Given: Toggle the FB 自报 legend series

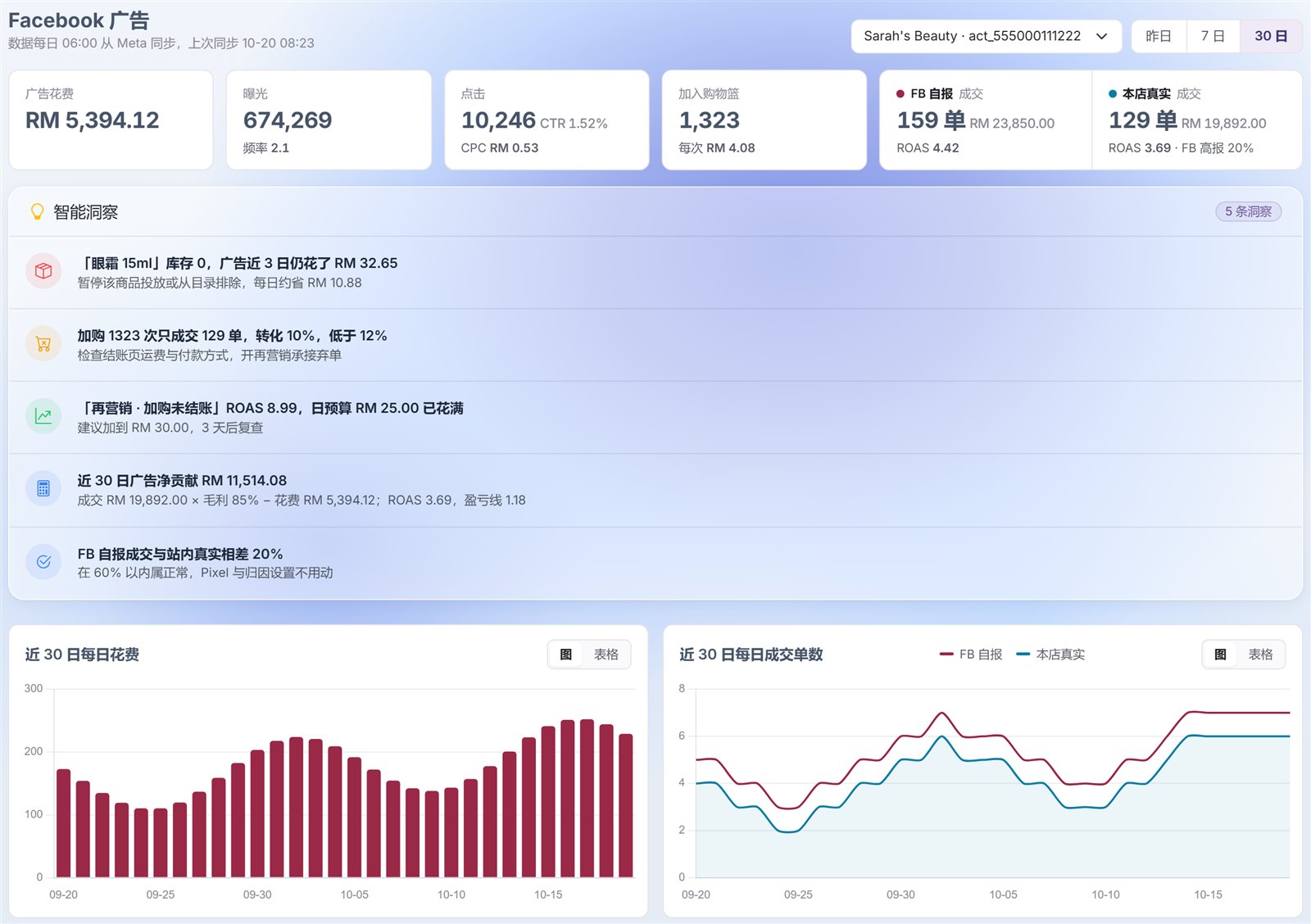Looking at the screenshot, I should (971, 654).
